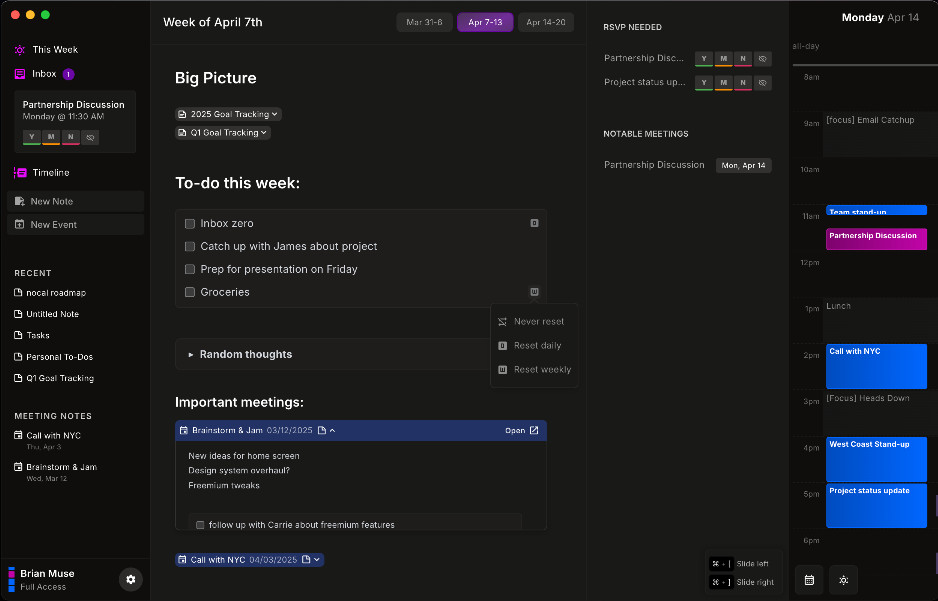The width and height of the screenshot is (938, 601).
Task: RSVP No on sidebar Partnership Discussion card
Action: [71, 137]
